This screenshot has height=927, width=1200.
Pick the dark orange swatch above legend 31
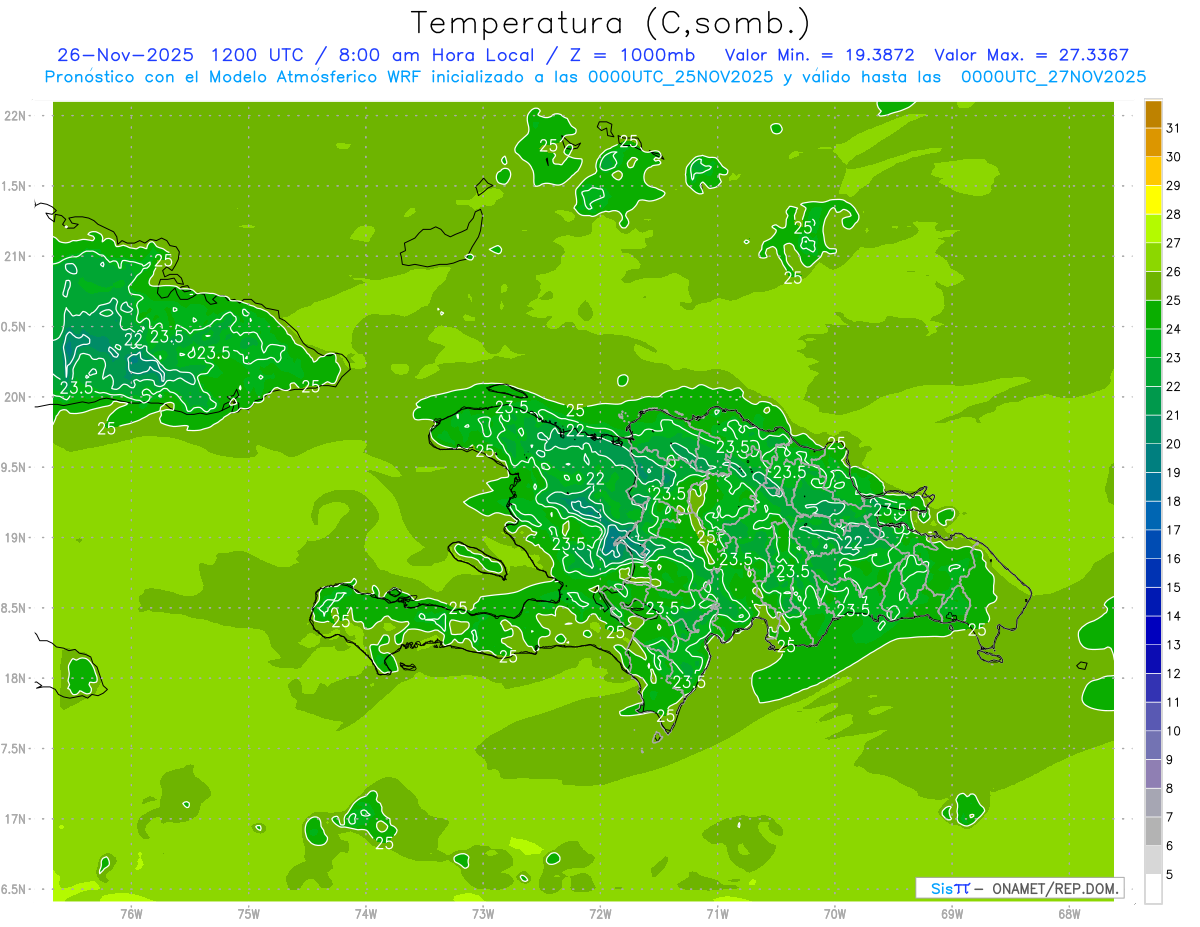tap(1153, 114)
